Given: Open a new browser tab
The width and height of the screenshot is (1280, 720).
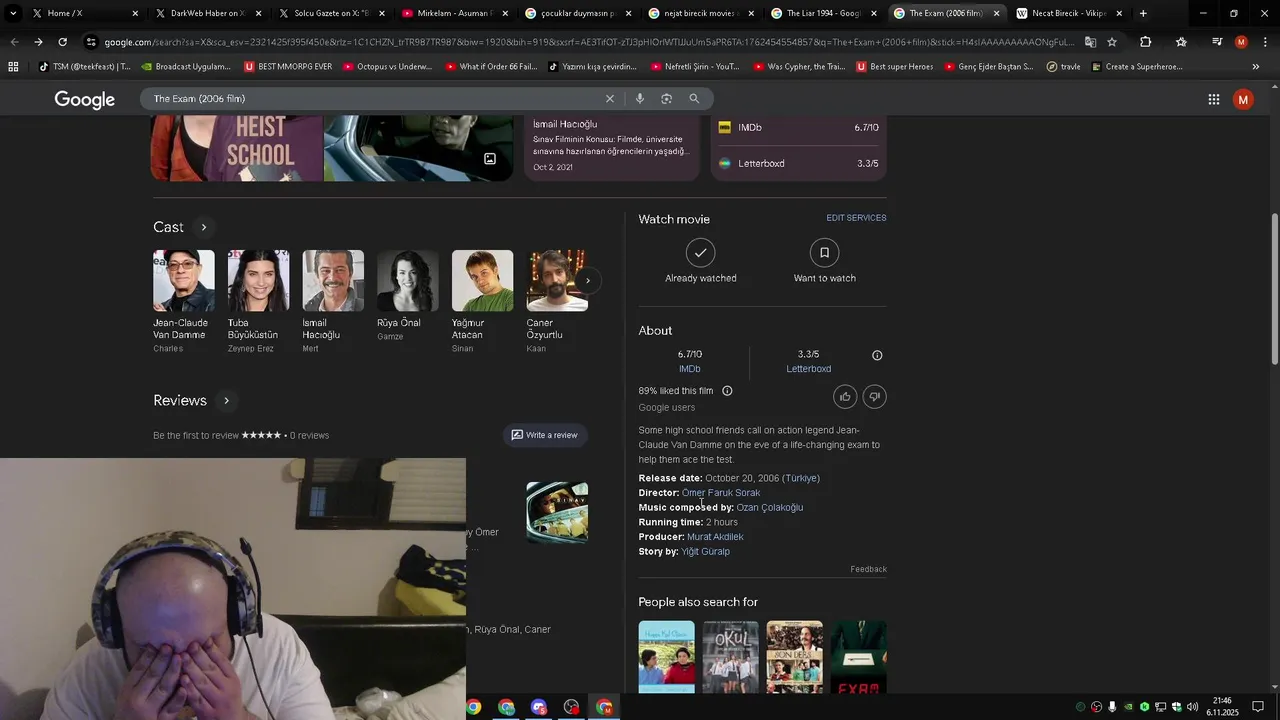Looking at the screenshot, I should [1143, 13].
